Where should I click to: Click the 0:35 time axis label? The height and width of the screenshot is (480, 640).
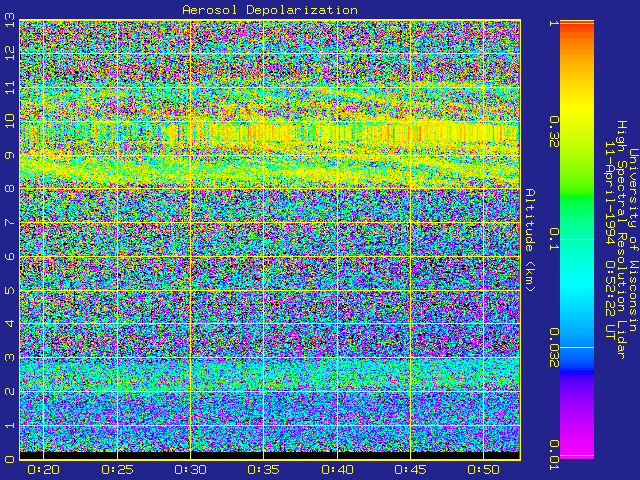(263, 470)
